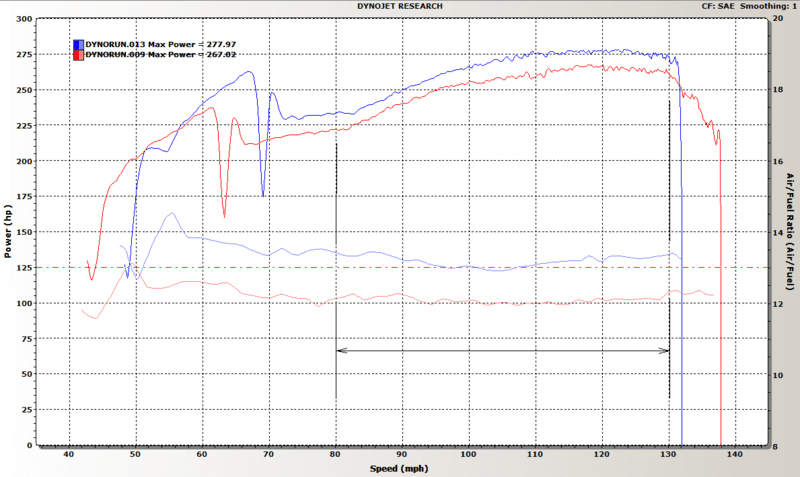
Task: Select the vertical cursor line at 130 mph
Action: (x=669, y=250)
